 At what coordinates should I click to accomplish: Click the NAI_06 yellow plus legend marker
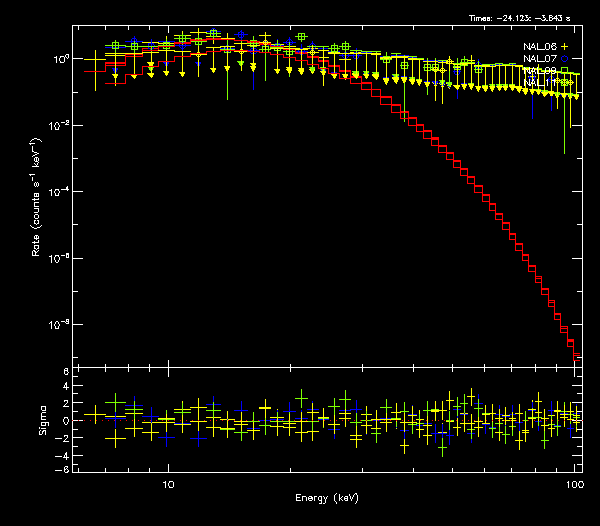pos(563,47)
